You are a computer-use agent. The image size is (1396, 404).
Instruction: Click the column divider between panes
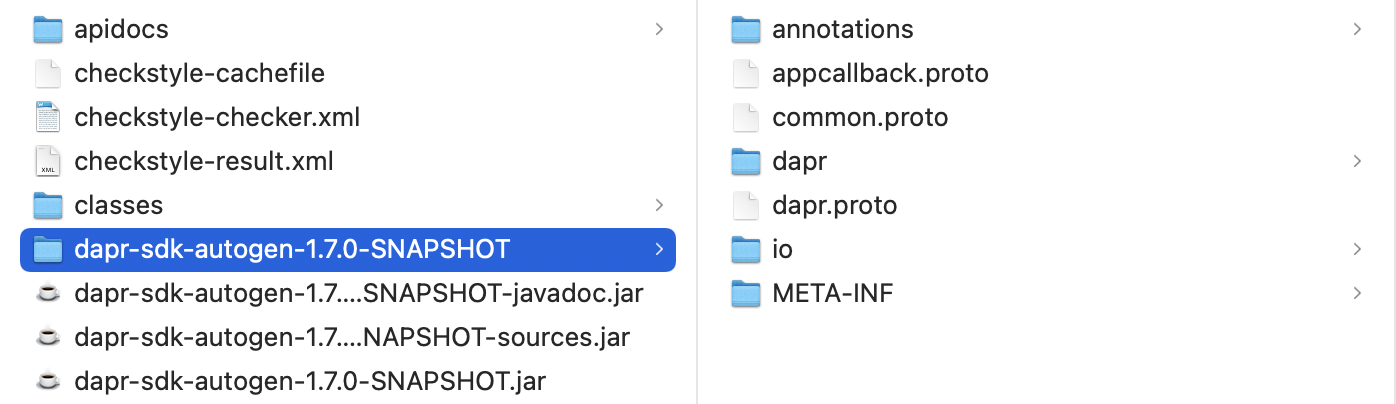pyautogui.click(x=697, y=200)
